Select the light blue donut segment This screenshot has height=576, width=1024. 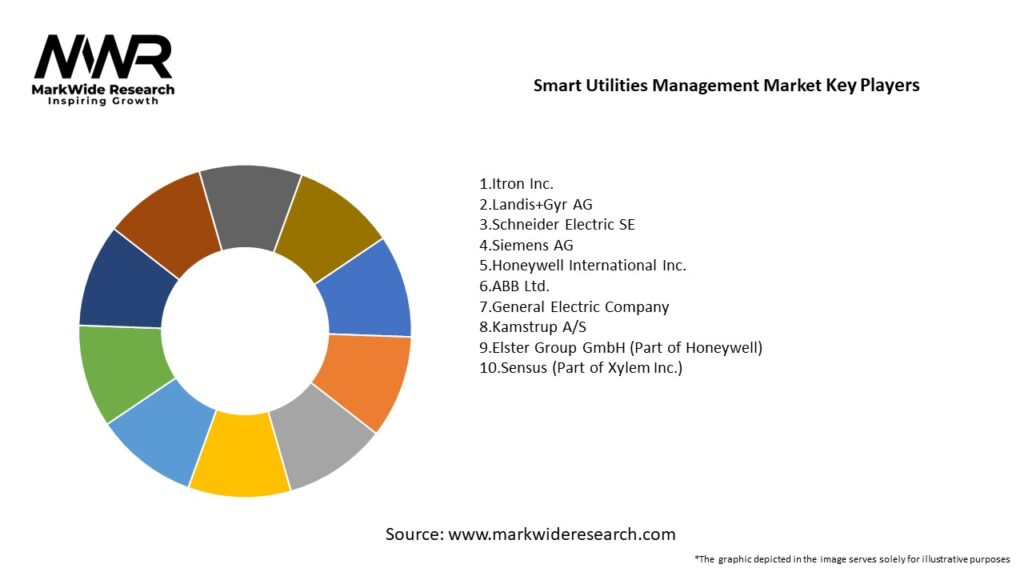click(157, 436)
